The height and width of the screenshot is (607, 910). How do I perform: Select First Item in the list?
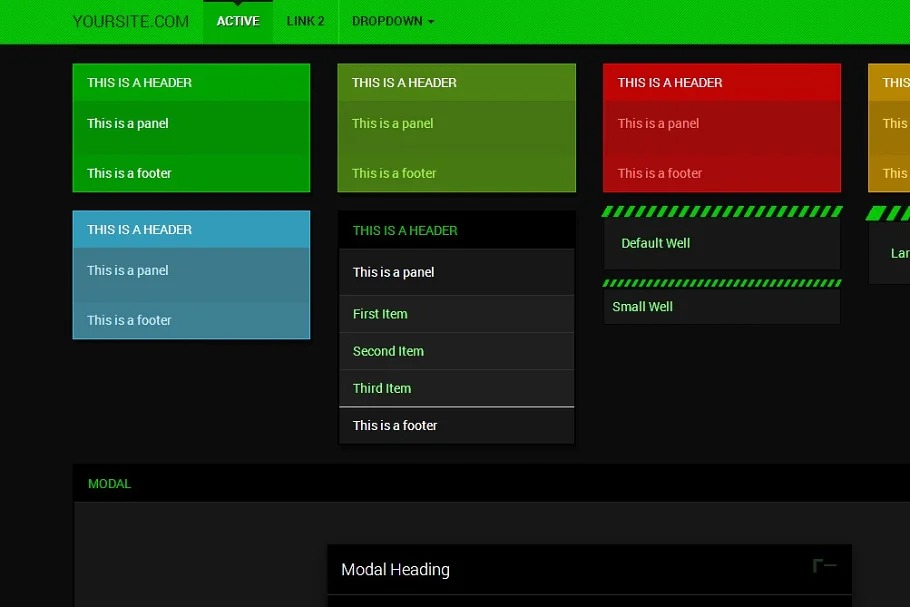click(x=380, y=314)
